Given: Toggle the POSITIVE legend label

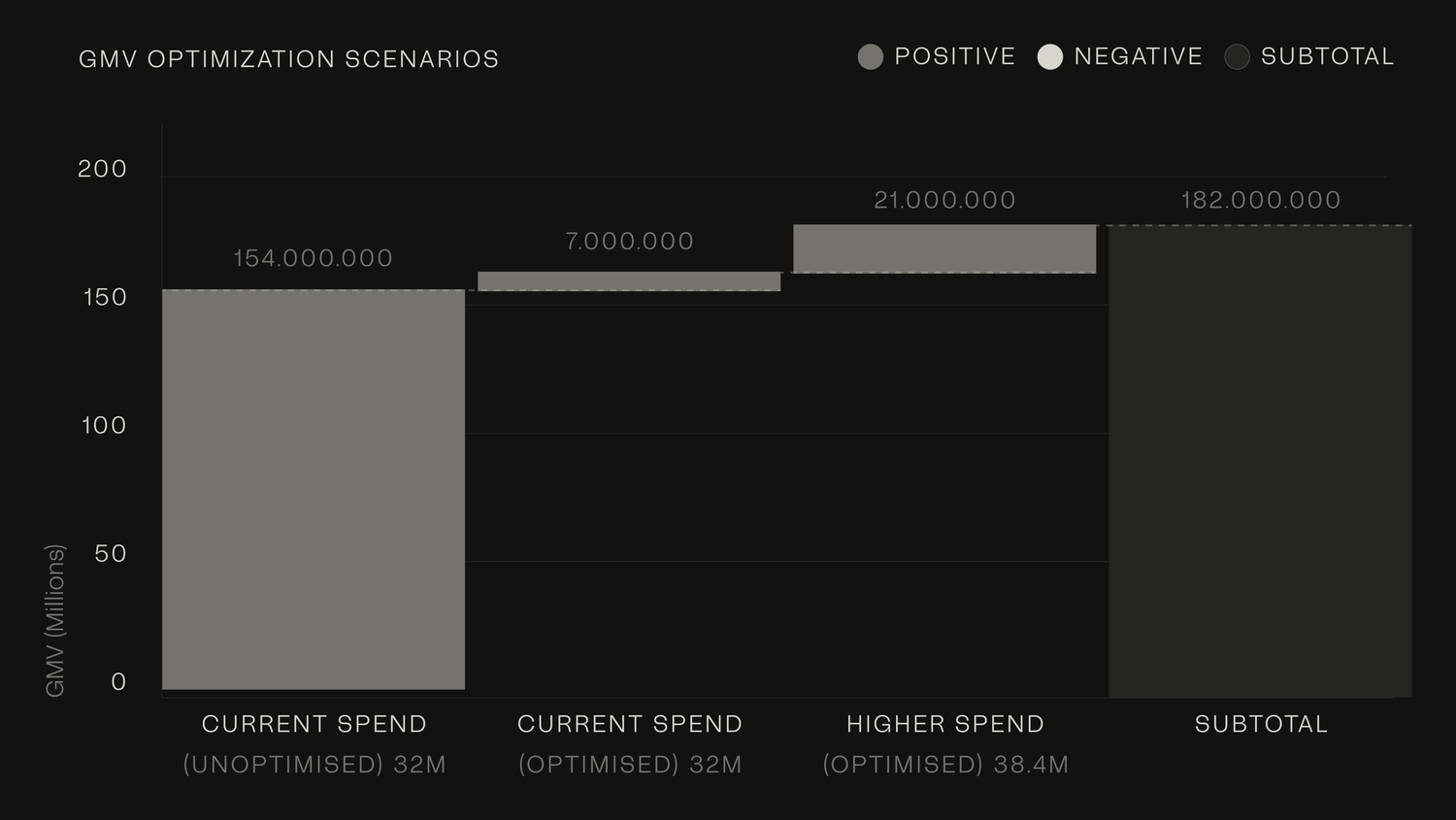Looking at the screenshot, I should [955, 57].
